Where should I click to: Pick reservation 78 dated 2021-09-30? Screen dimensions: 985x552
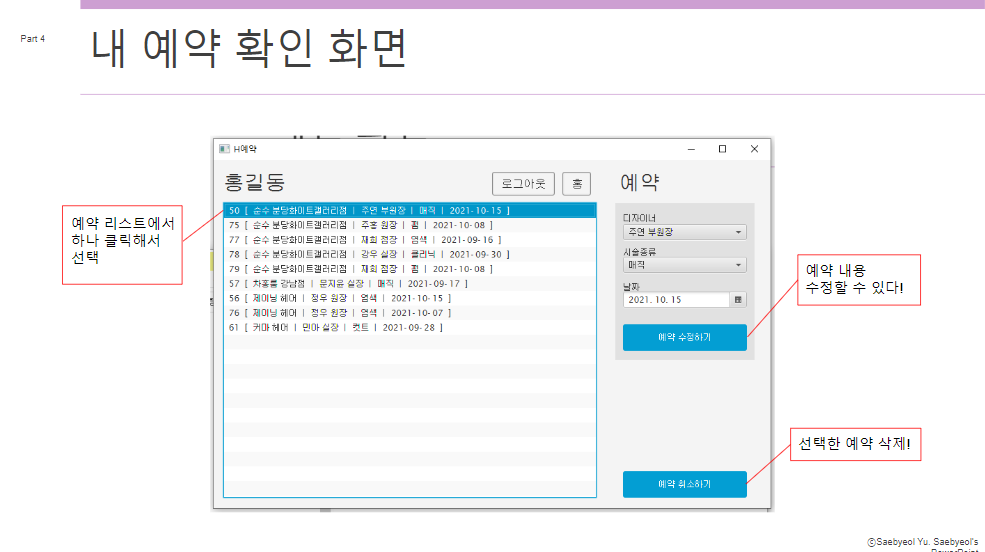(368, 254)
